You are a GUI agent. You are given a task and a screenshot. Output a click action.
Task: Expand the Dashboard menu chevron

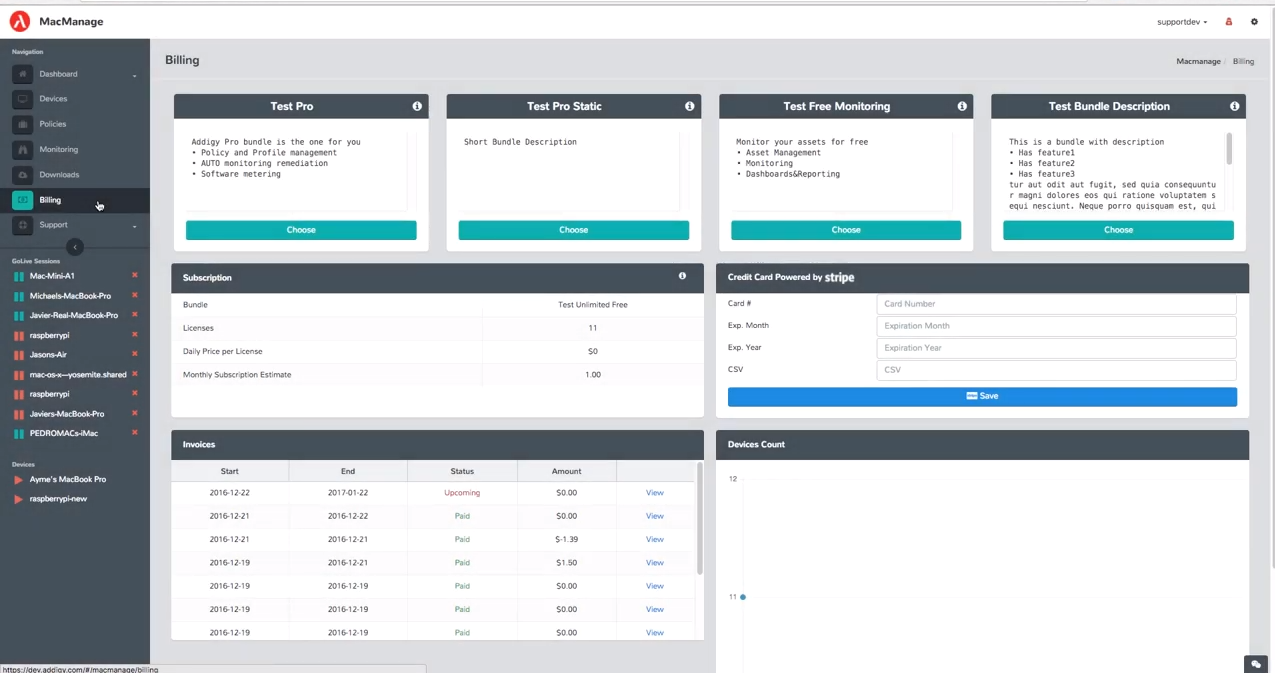point(135,75)
